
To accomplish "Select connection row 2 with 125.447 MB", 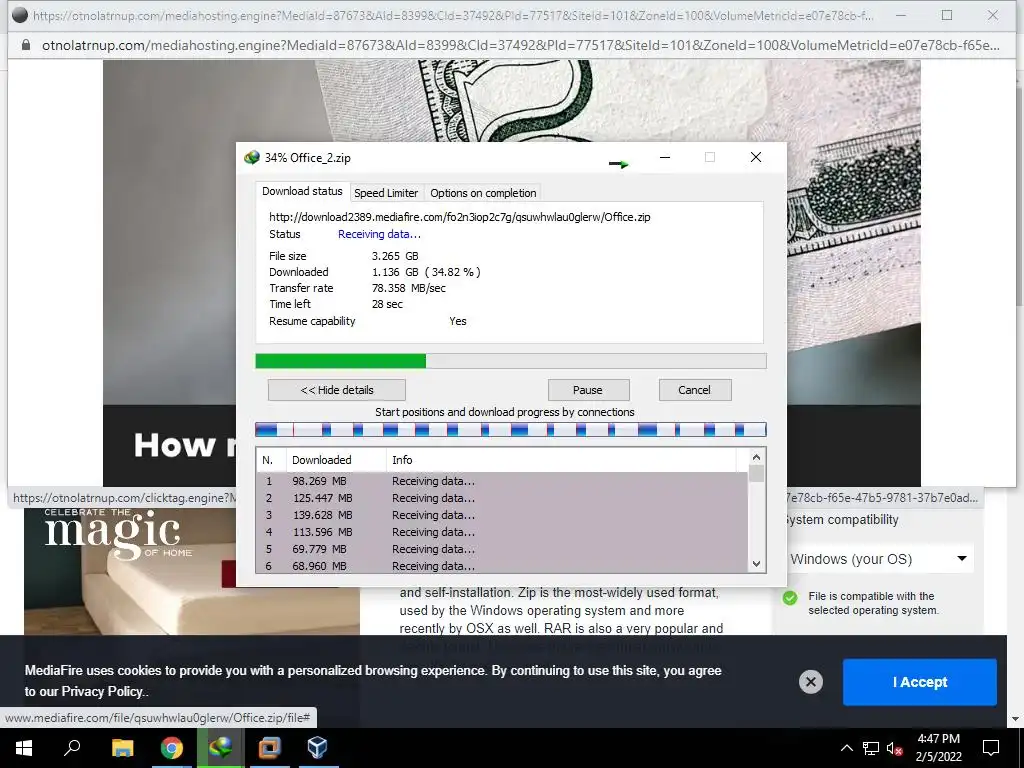I will point(502,498).
